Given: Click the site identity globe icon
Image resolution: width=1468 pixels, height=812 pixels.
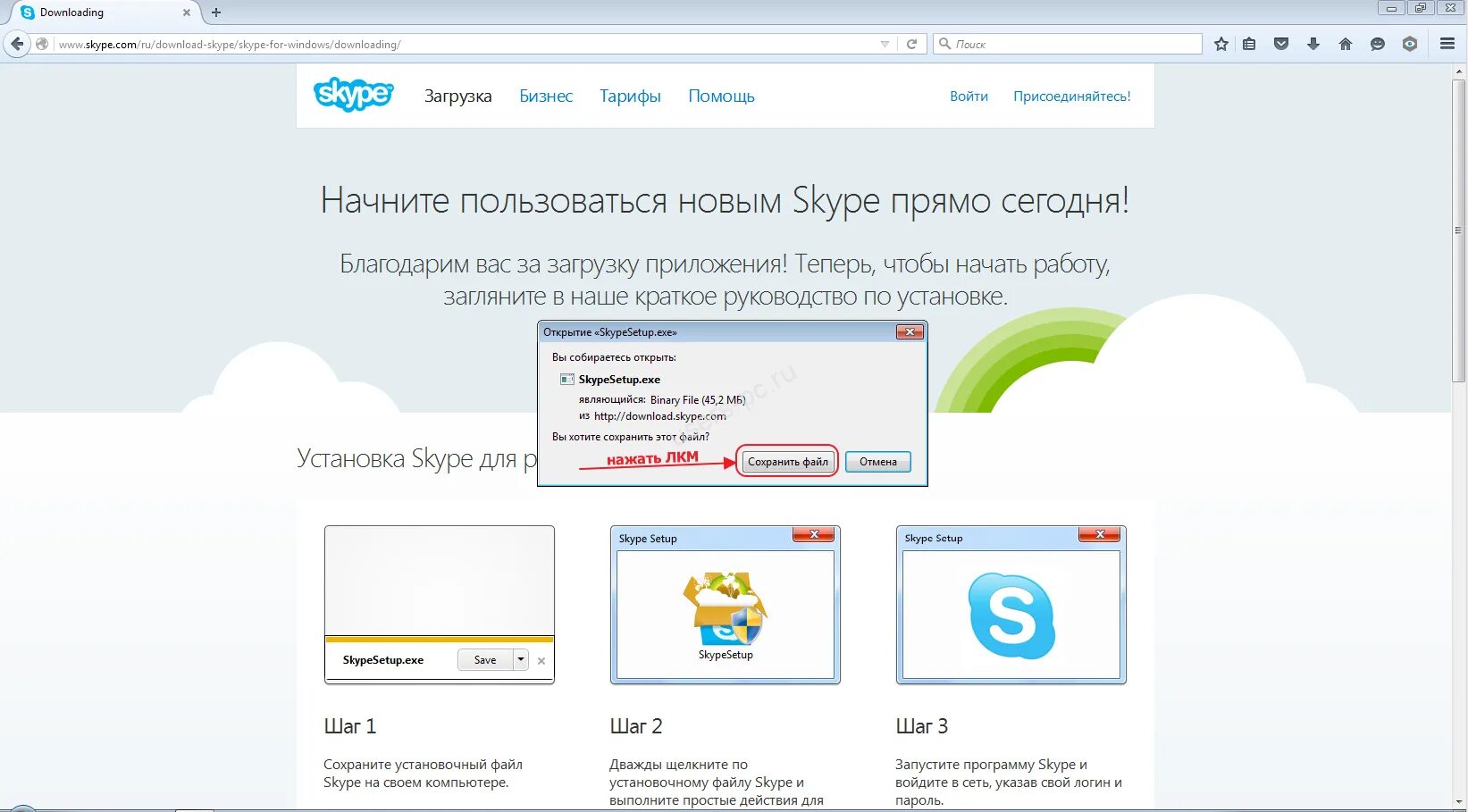Looking at the screenshot, I should click(42, 44).
